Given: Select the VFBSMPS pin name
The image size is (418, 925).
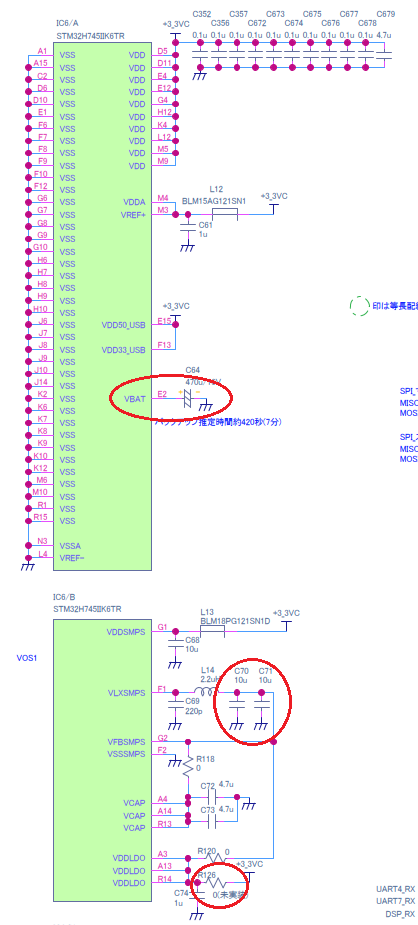Looking at the screenshot, I should (126, 743).
